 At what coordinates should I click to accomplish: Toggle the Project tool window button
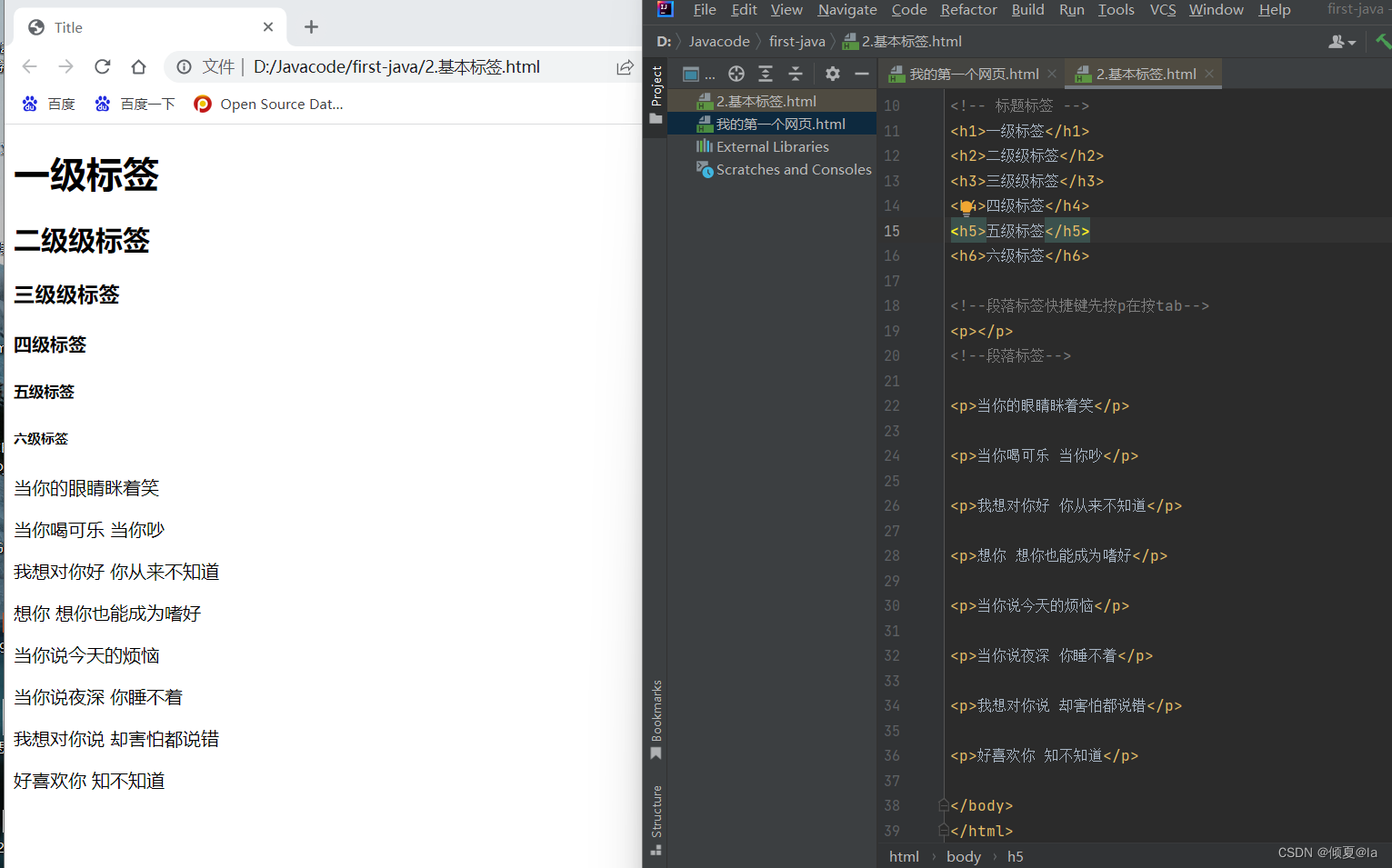coord(656,95)
